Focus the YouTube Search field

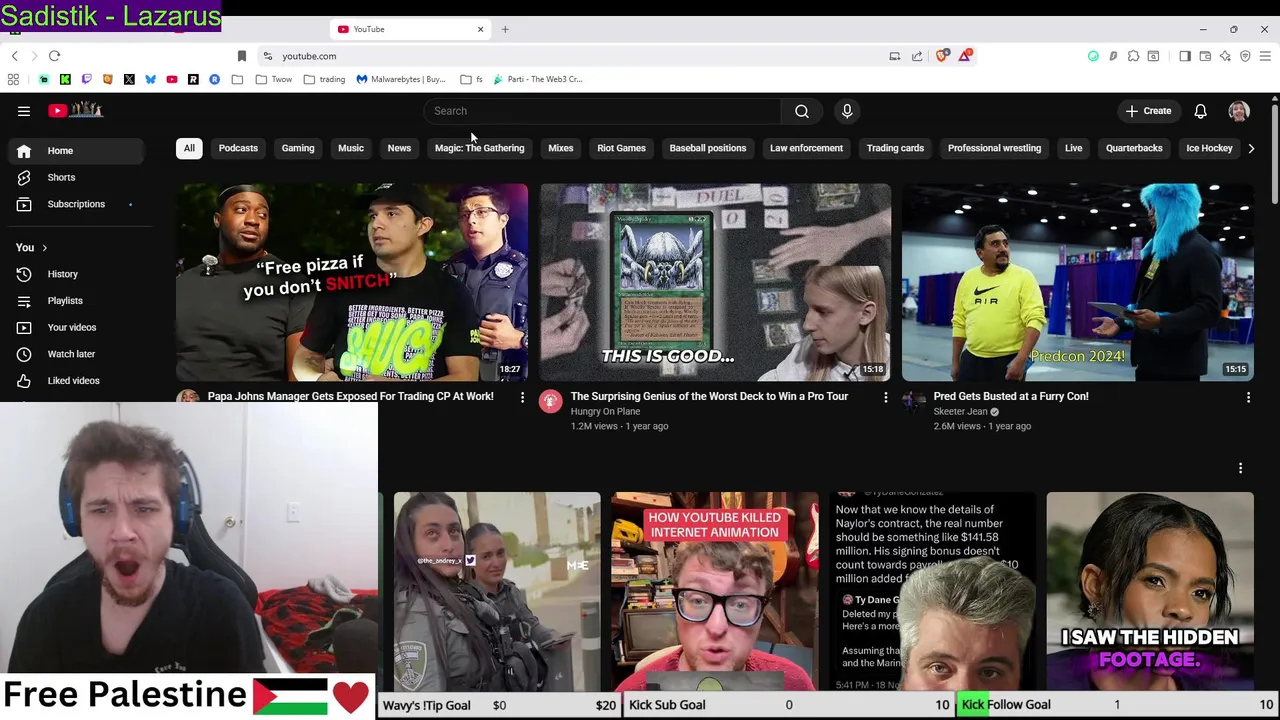(x=604, y=111)
